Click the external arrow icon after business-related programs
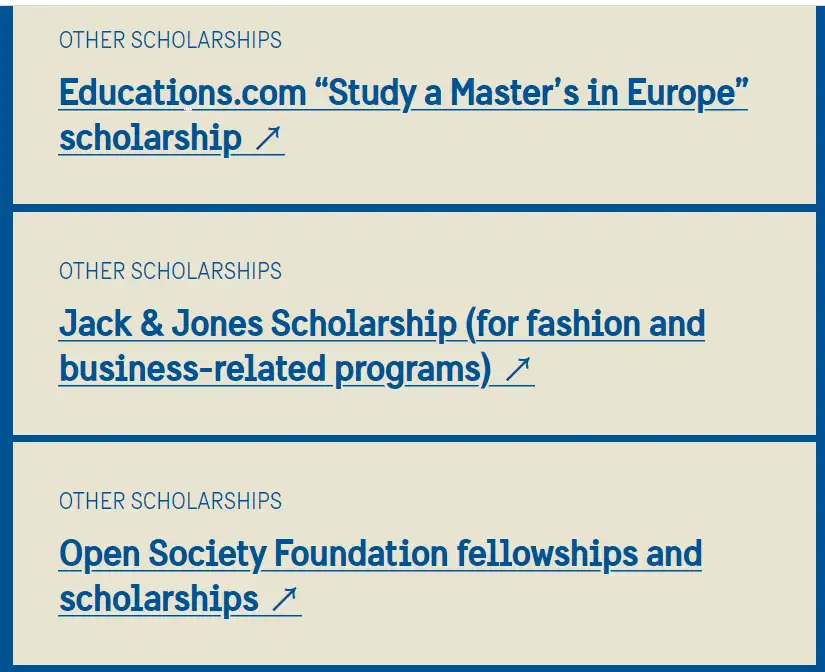This screenshot has width=825, height=672. point(517,370)
